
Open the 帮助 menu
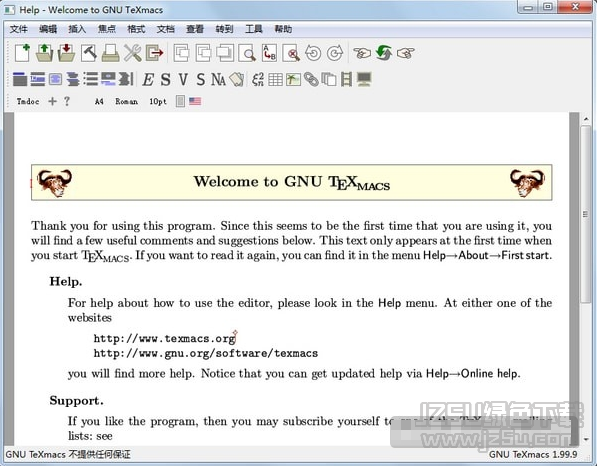tap(283, 29)
